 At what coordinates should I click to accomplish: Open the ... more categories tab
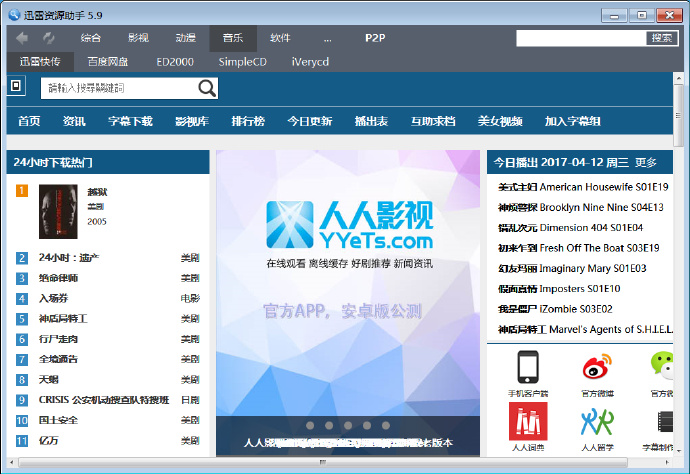pos(327,38)
